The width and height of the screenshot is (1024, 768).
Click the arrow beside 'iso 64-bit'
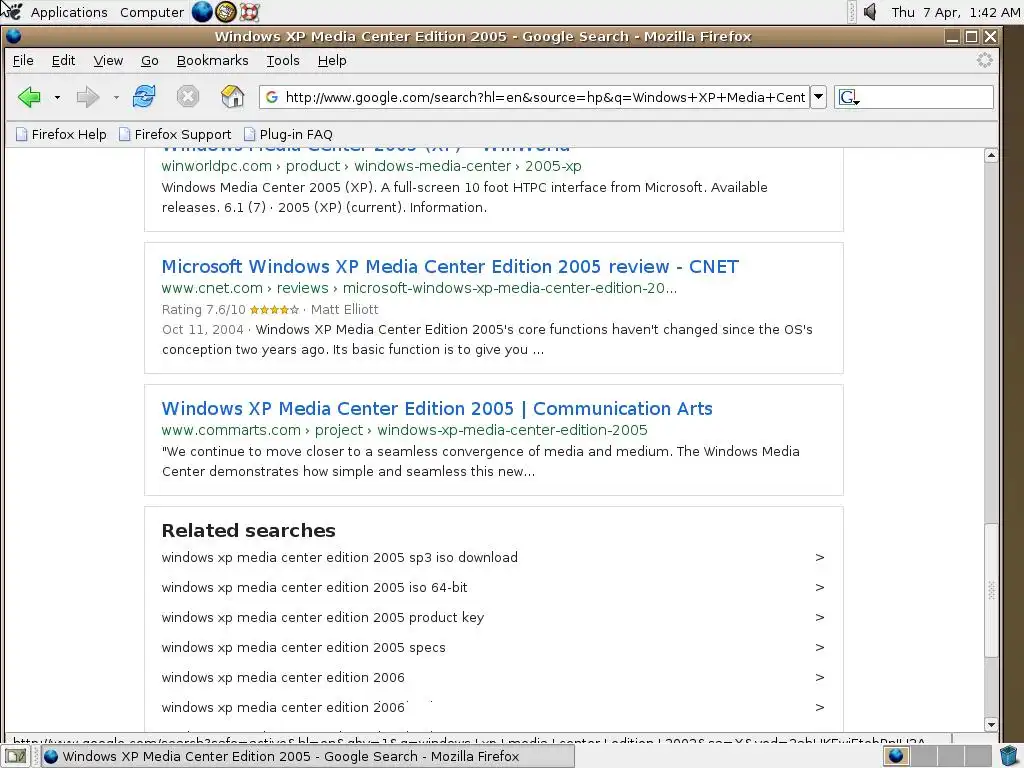pyautogui.click(x=820, y=588)
